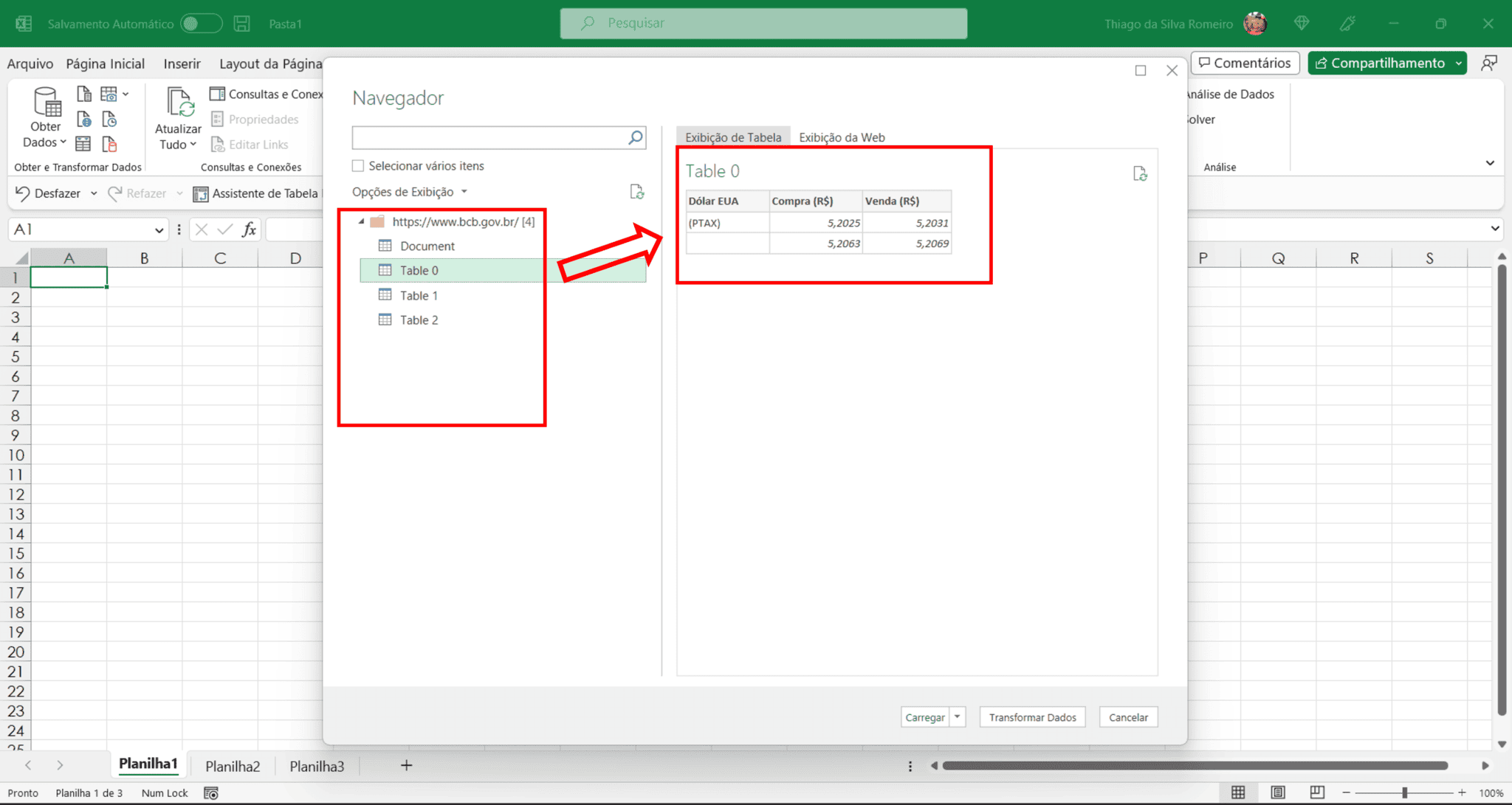Enable the Selecionar vários itens checkbox

tap(358, 165)
